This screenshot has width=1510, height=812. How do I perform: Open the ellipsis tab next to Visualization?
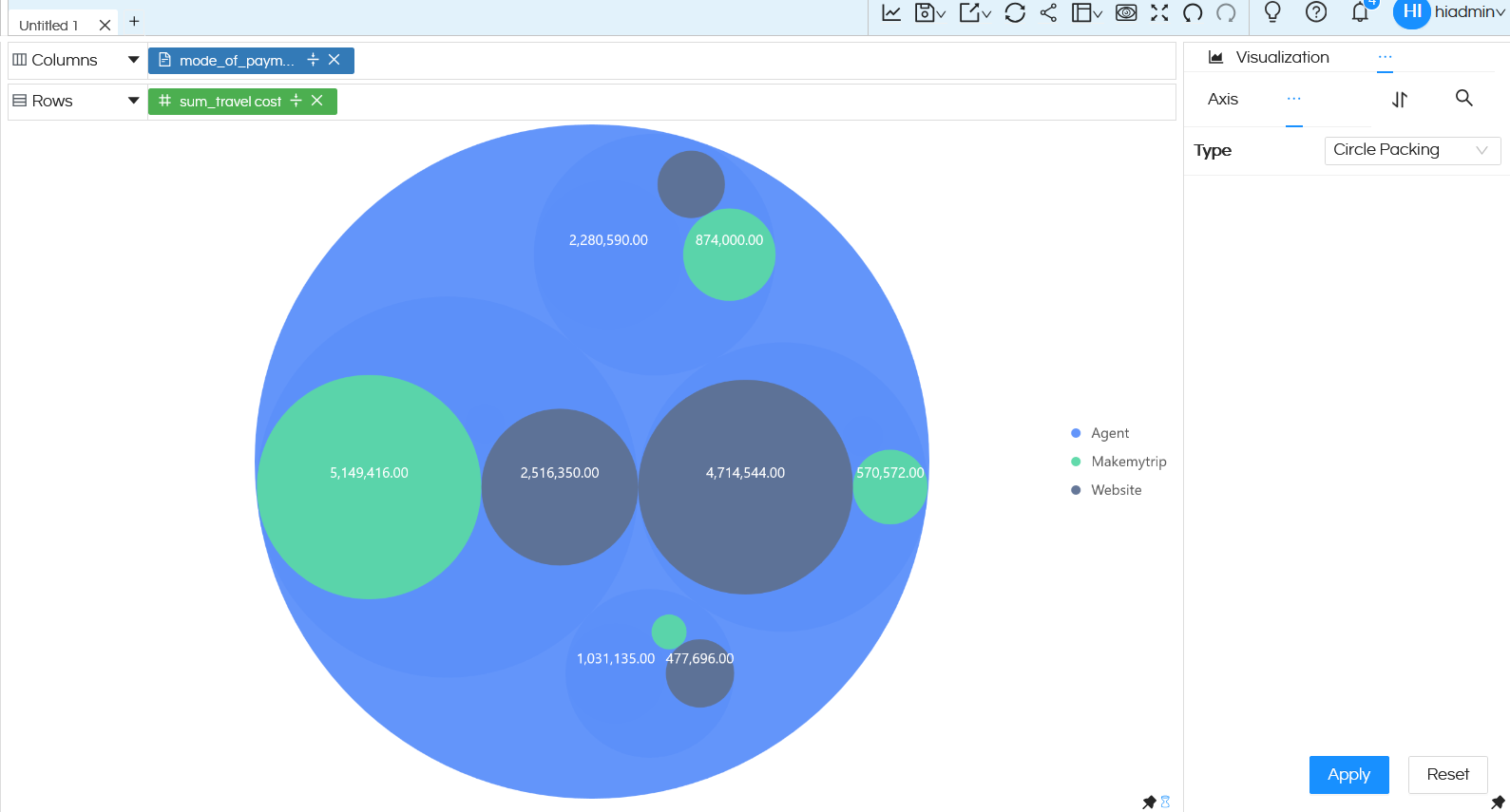point(1385,58)
